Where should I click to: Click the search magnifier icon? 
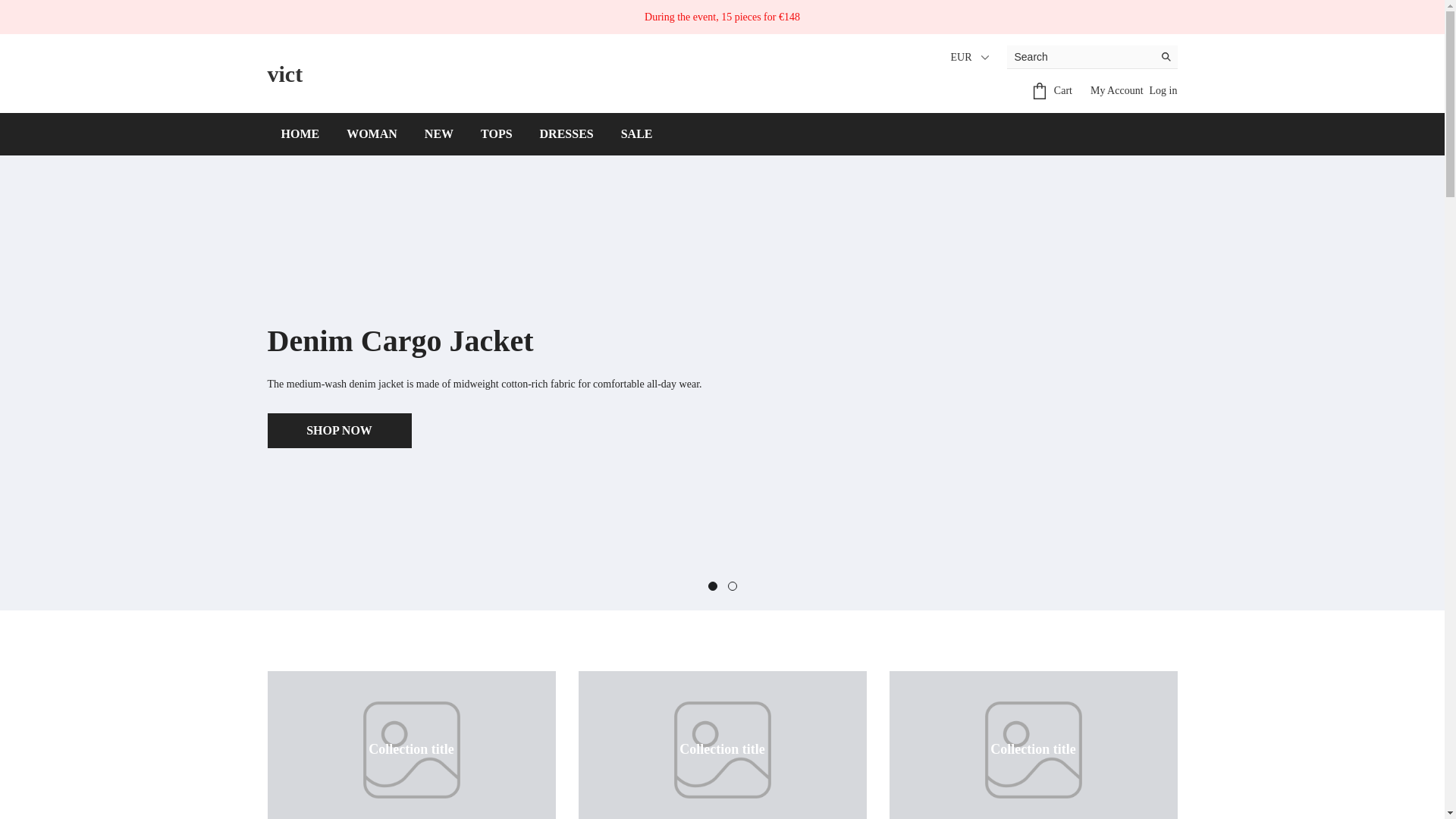coord(1166,57)
